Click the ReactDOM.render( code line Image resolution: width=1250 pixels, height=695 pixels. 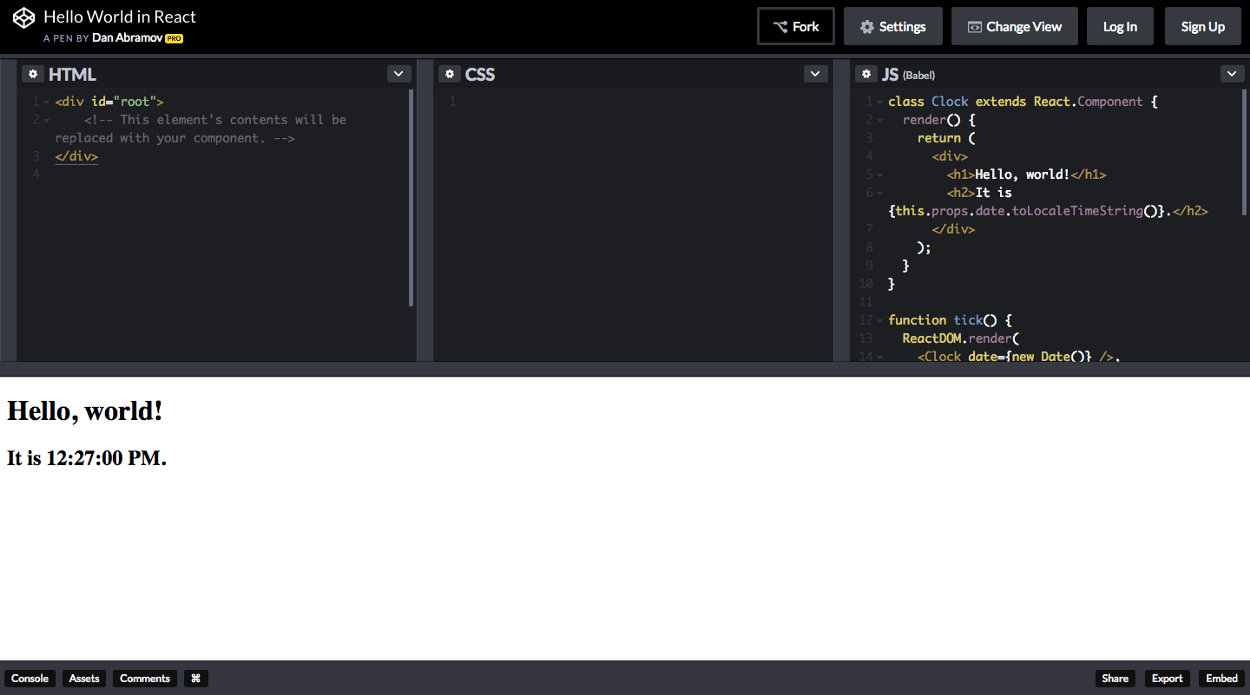[960, 338]
